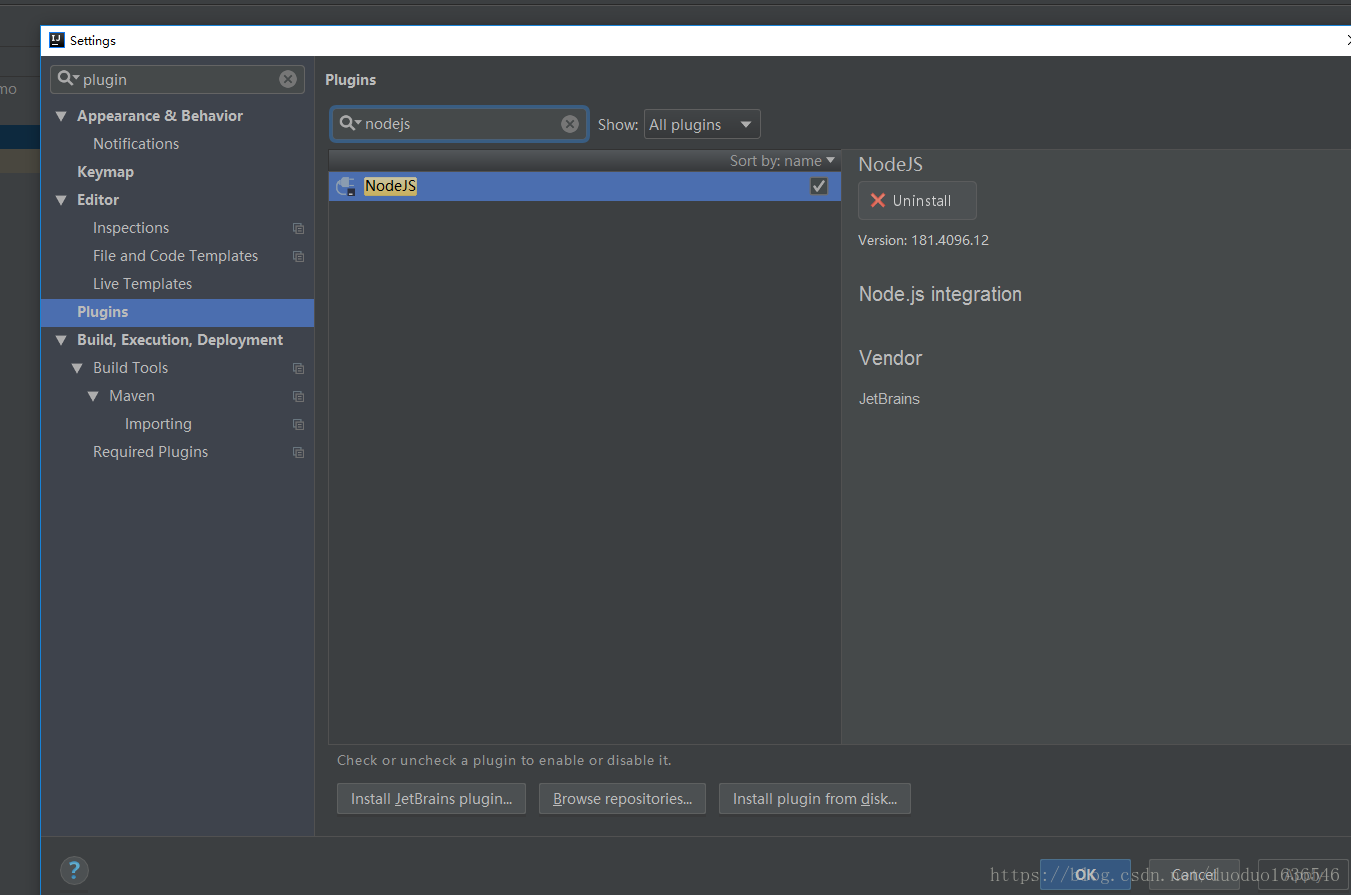Viewport: 1351px width, 895px height.
Task: Click the 'JetBrains' vendor name
Action: (889, 399)
